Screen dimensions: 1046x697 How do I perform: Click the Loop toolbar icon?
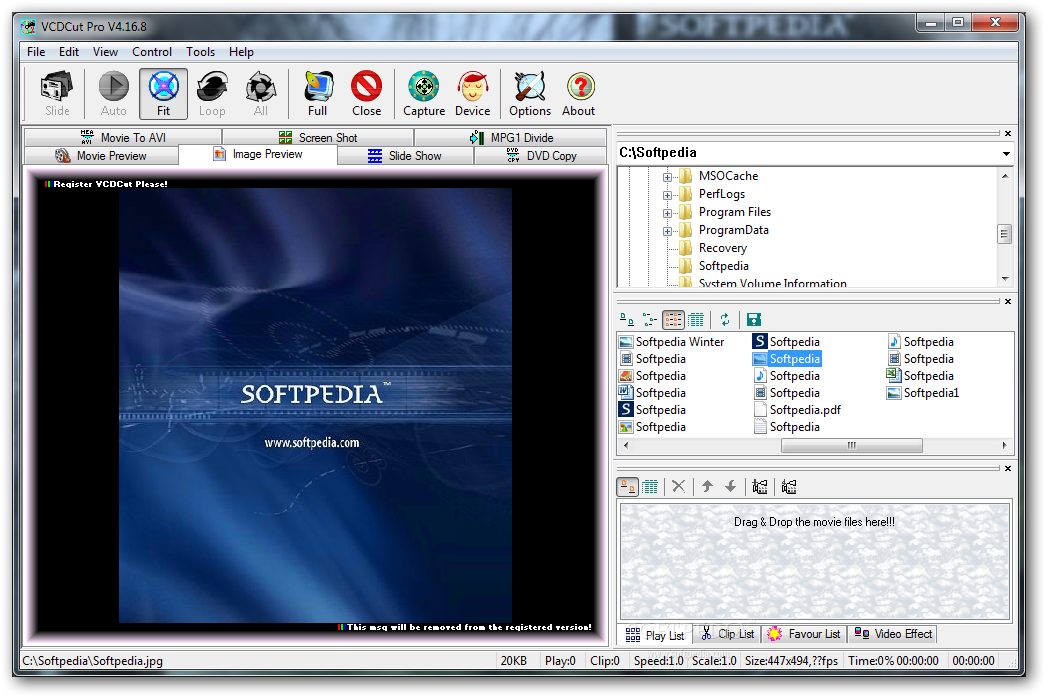tap(212, 94)
